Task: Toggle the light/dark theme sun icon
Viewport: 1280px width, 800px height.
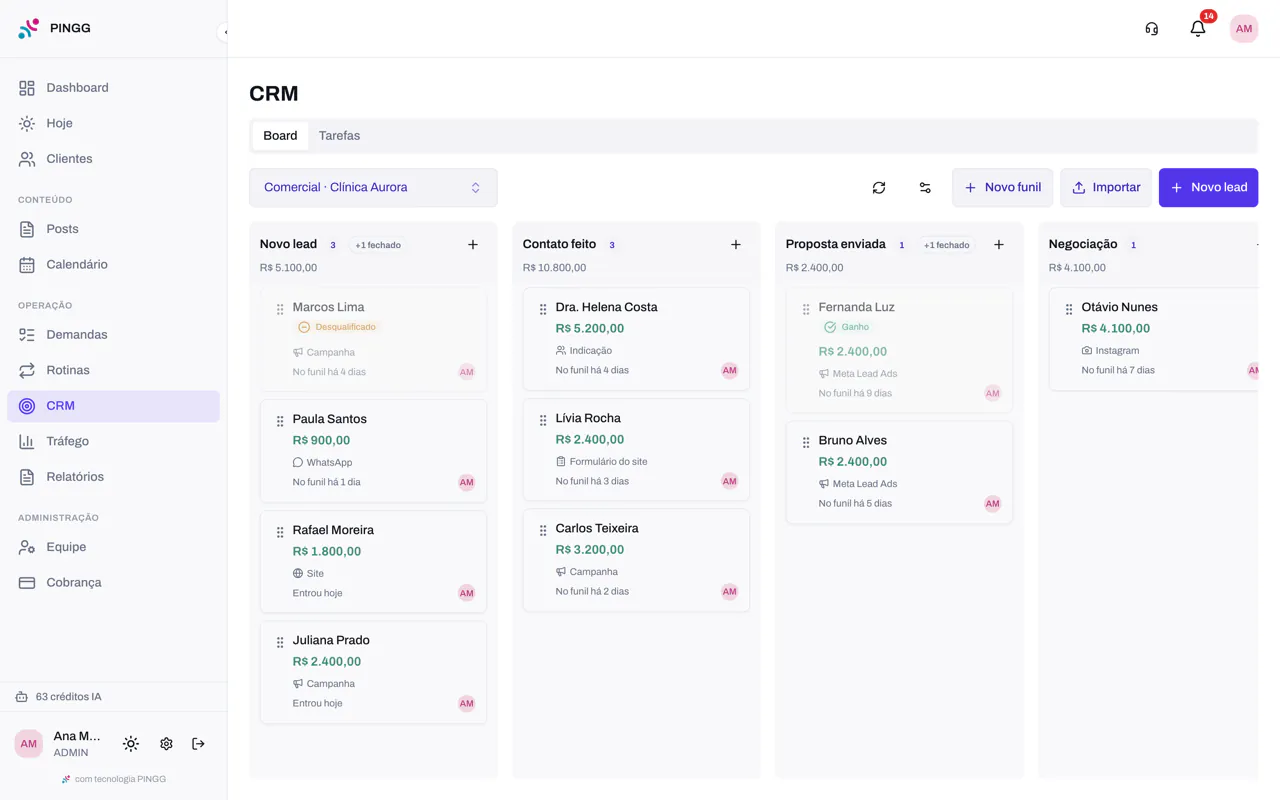Action: pos(131,744)
